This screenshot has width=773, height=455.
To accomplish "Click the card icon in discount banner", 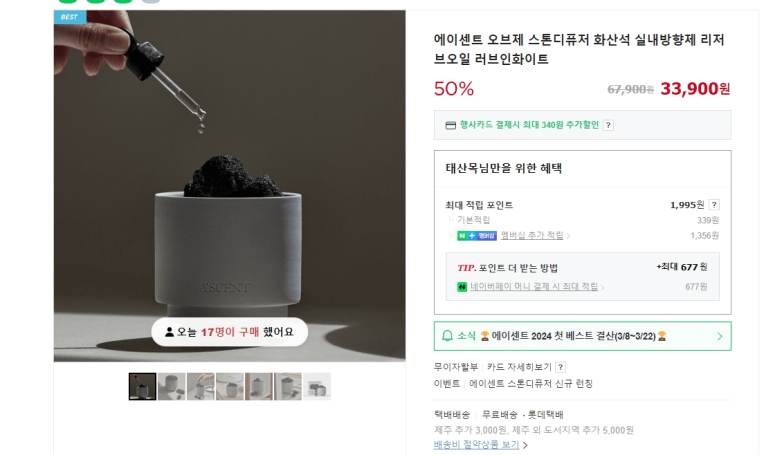I will [451, 125].
